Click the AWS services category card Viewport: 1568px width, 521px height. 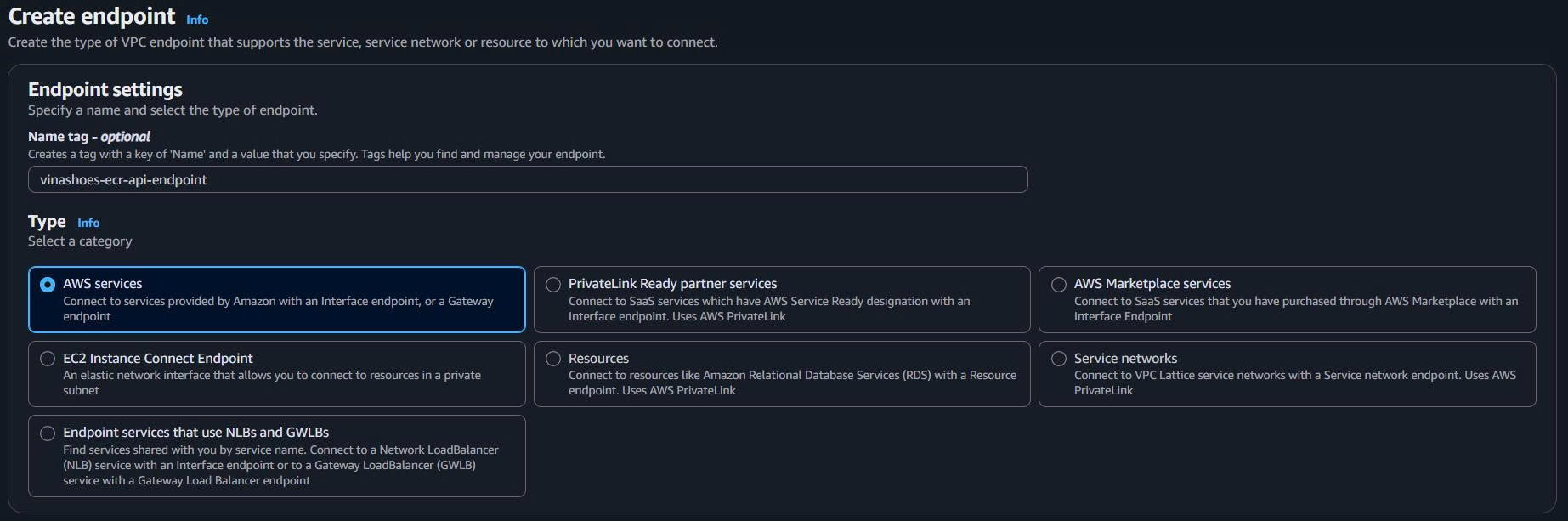(276, 299)
